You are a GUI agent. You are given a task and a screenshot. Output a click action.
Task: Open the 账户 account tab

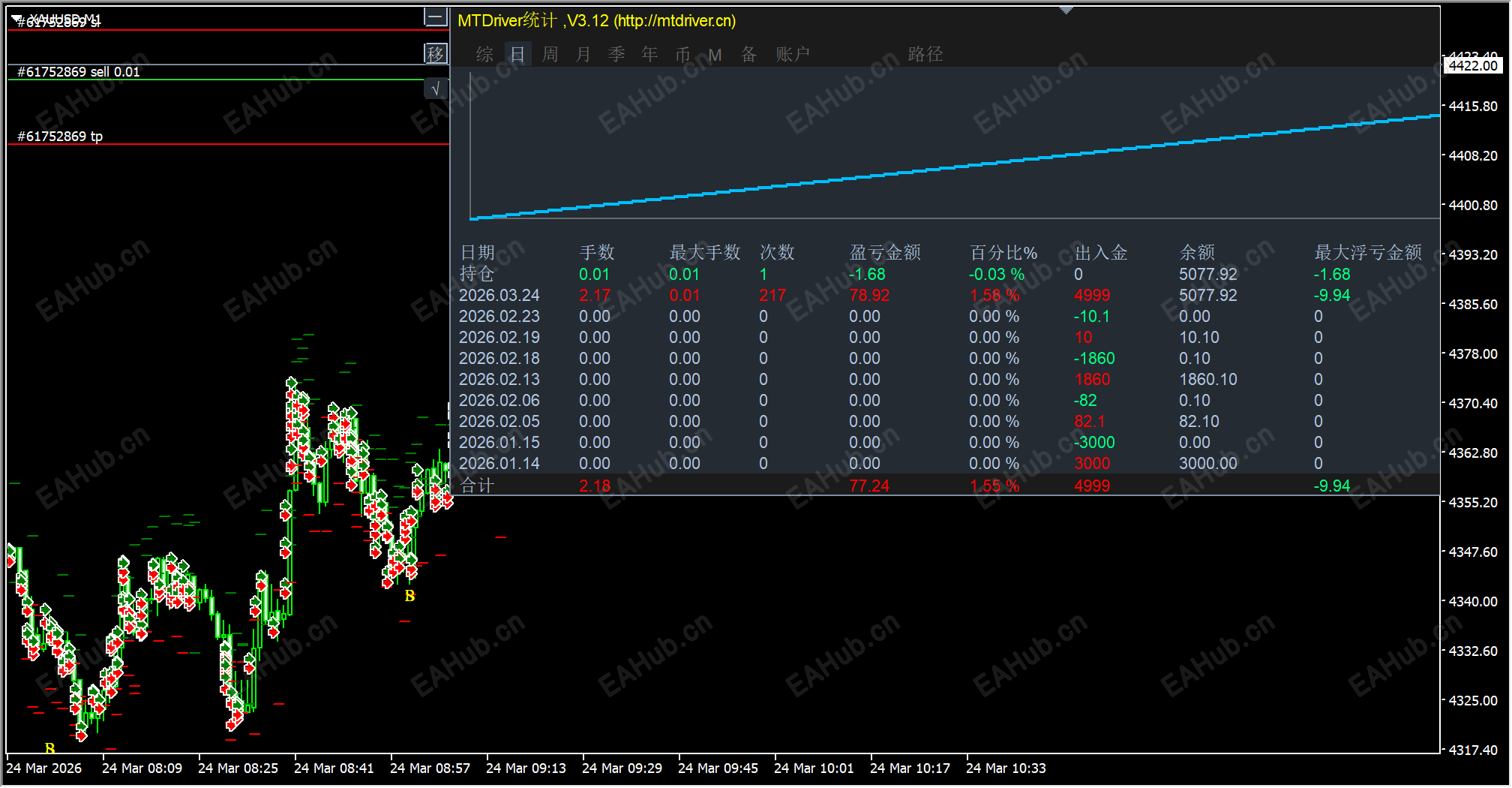pos(793,54)
